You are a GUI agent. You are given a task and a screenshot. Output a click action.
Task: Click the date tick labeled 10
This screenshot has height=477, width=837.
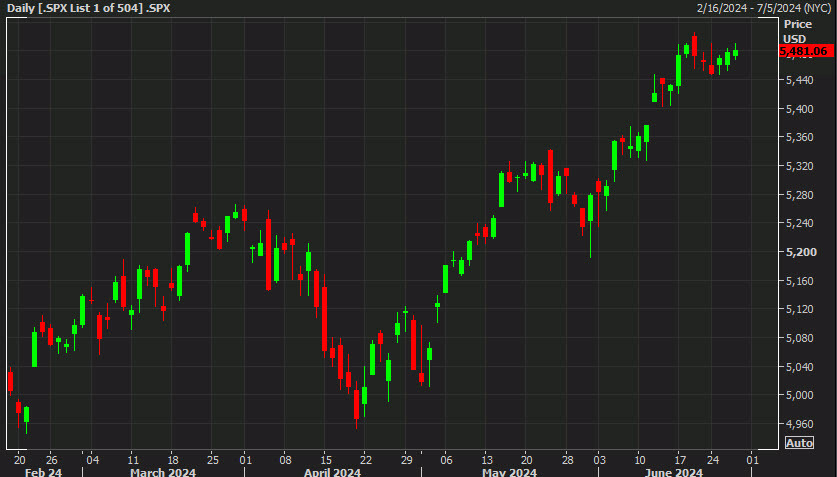[x=639, y=459]
